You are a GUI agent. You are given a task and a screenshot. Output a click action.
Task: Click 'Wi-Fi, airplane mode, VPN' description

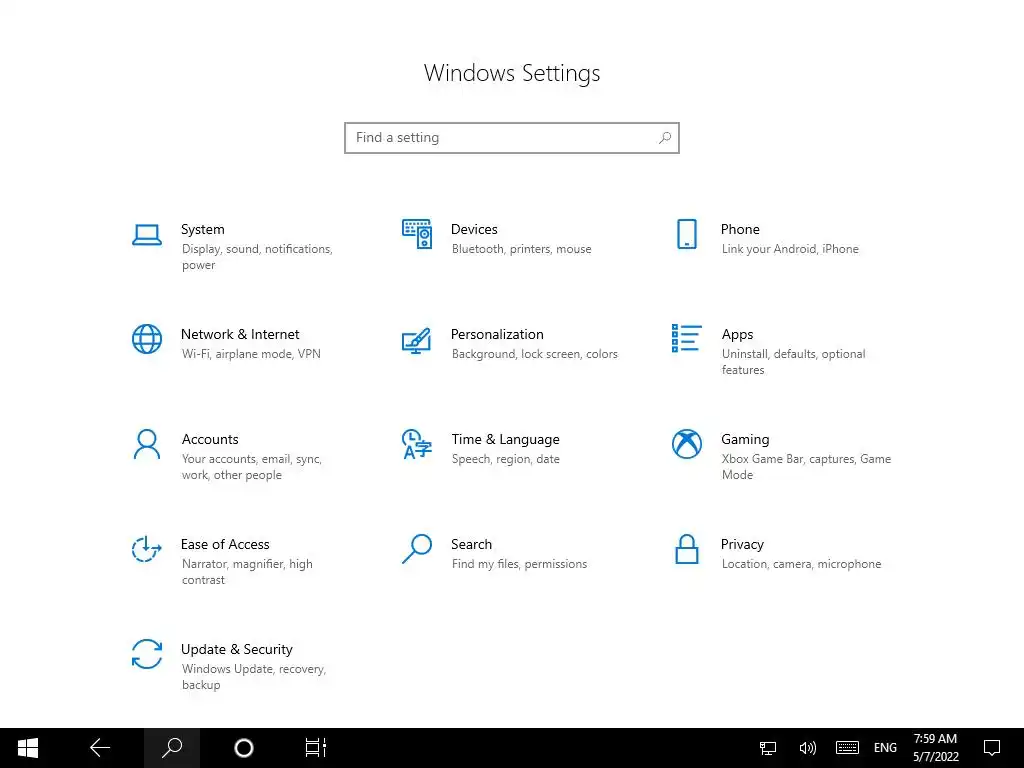(x=251, y=354)
